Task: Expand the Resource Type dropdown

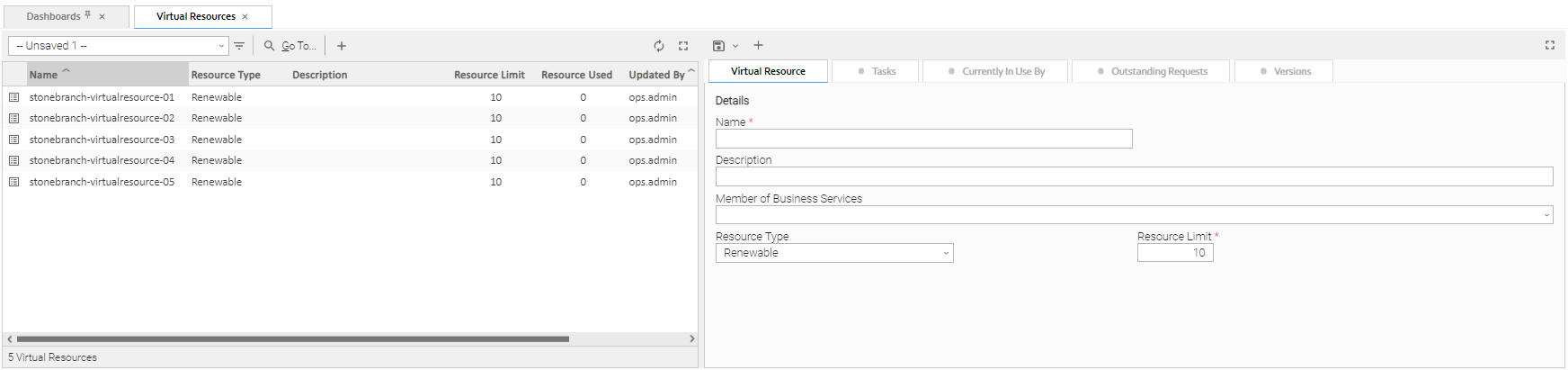Action: (x=946, y=254)
